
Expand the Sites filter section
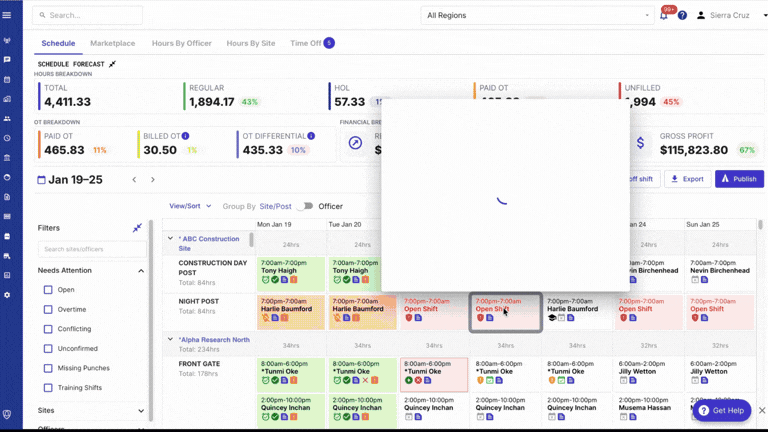[x=141, y=411]
